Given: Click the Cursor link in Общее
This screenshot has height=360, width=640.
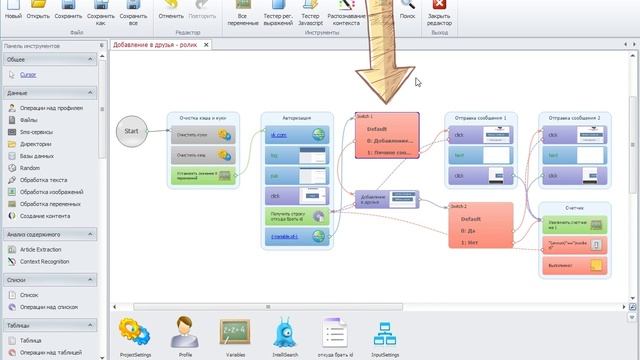Looking at the screenshot, I should tap(28, 75).
